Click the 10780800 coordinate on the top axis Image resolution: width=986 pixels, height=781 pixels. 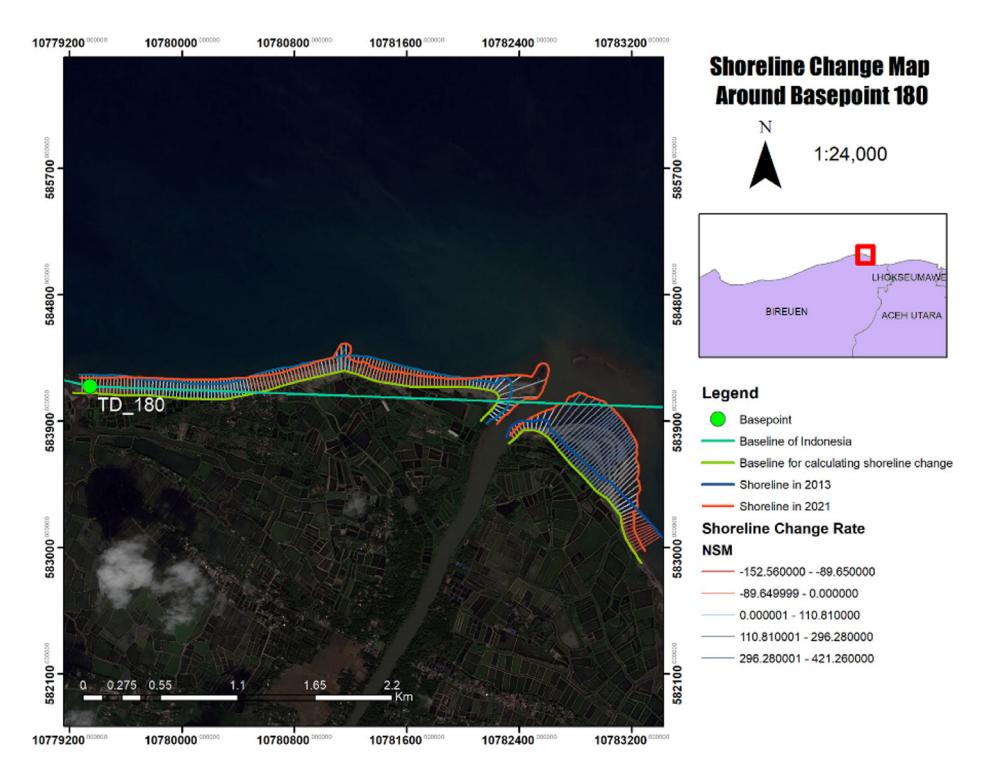283,43
